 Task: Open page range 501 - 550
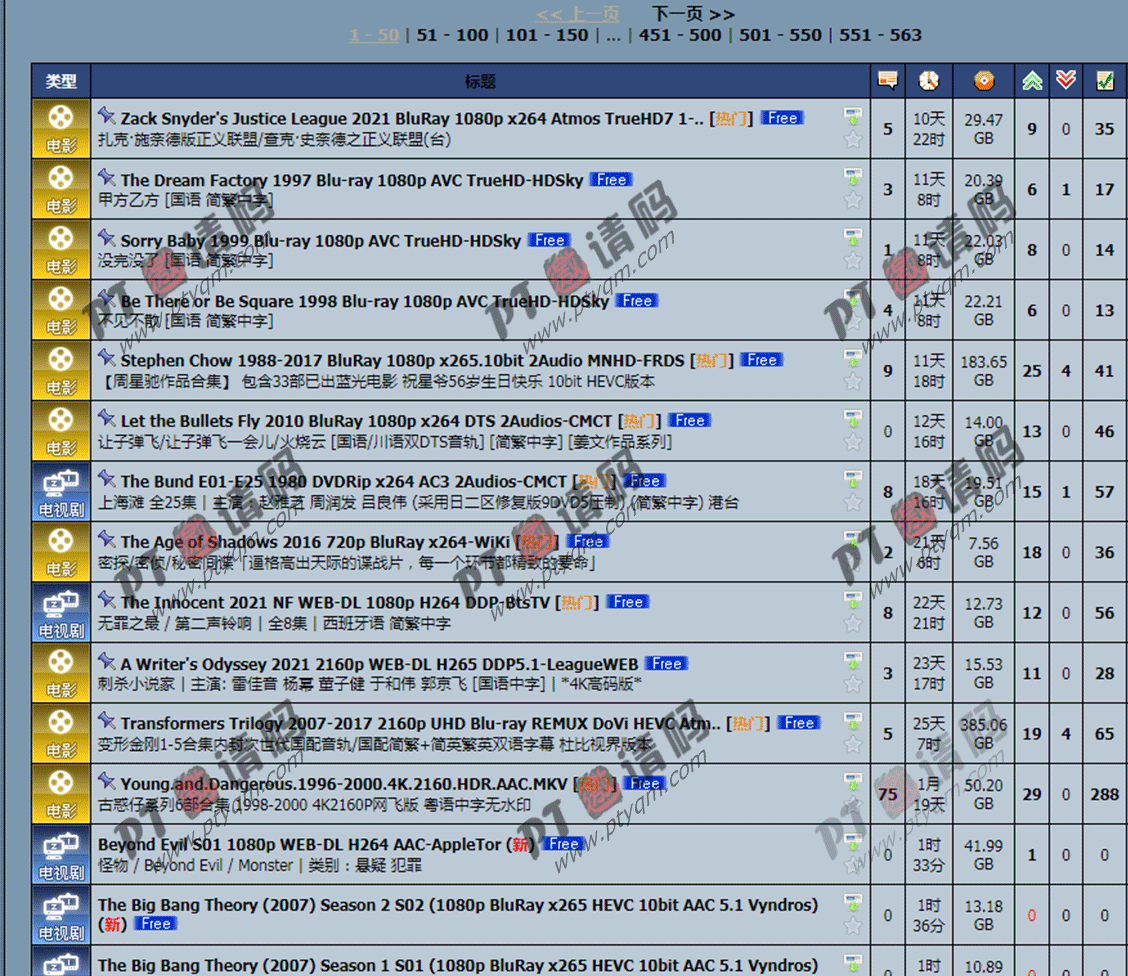tap(781, 35)
